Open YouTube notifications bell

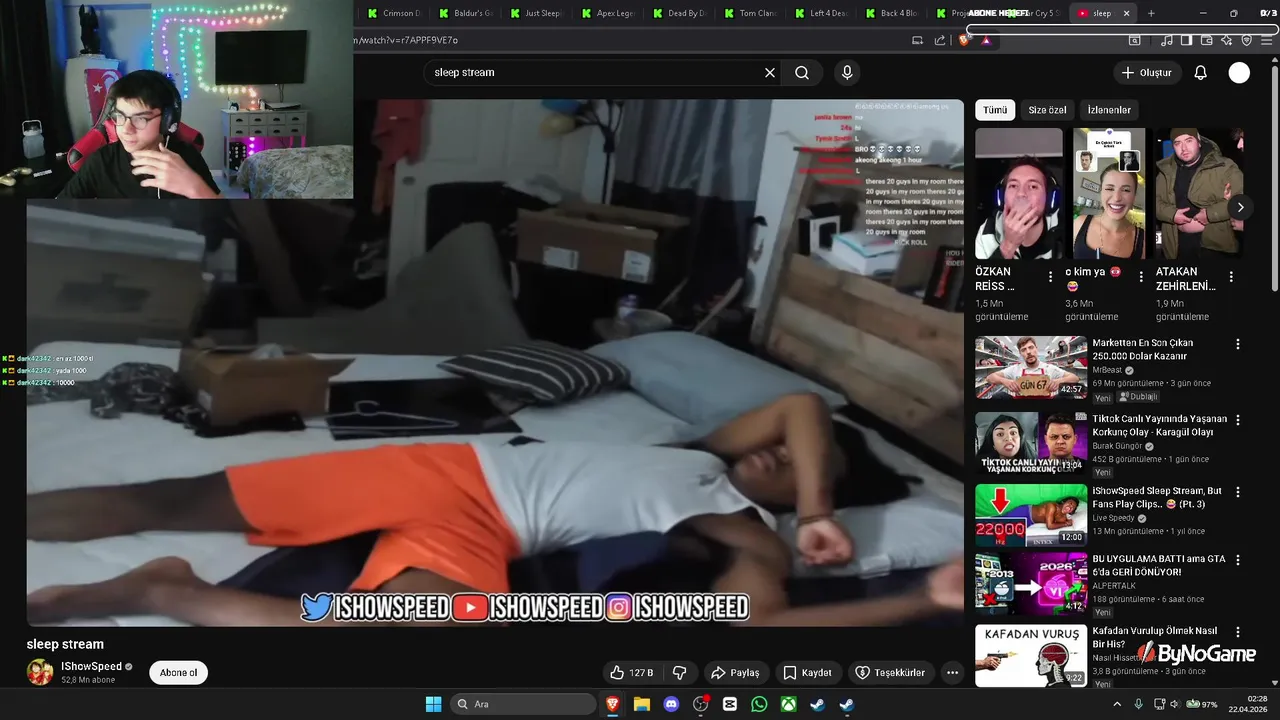coord(1201,72)
